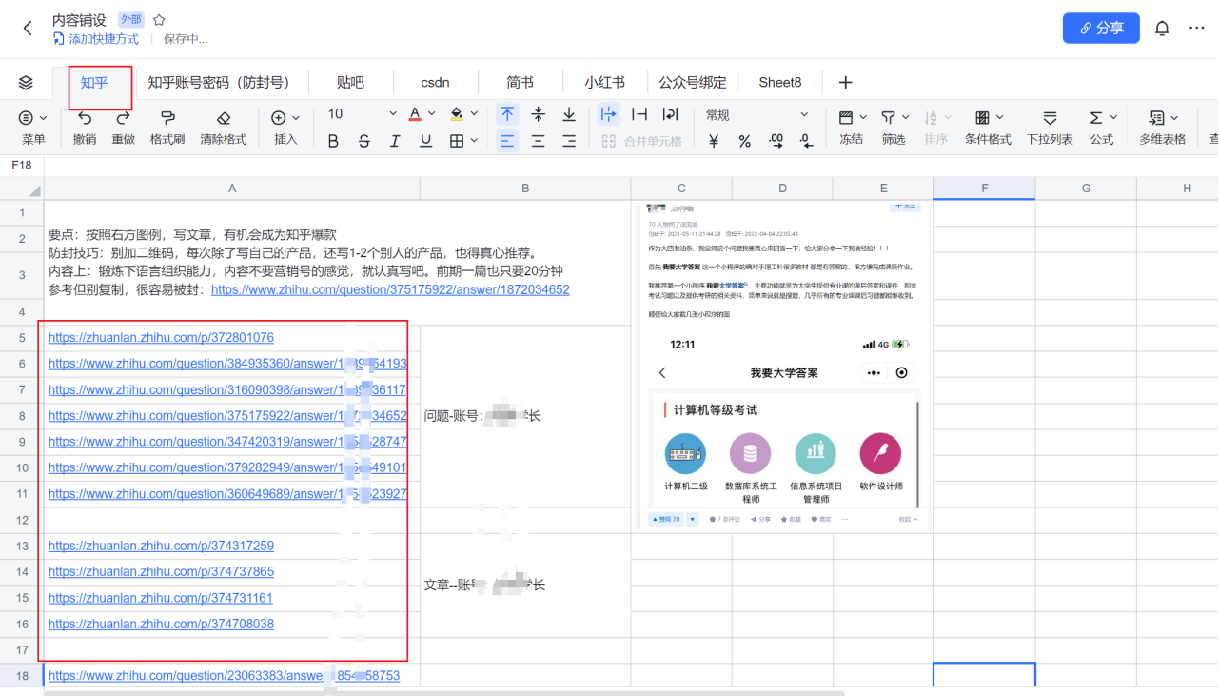Open the notifications bell
The image size is (1219, 696).
click(1162, 28)
